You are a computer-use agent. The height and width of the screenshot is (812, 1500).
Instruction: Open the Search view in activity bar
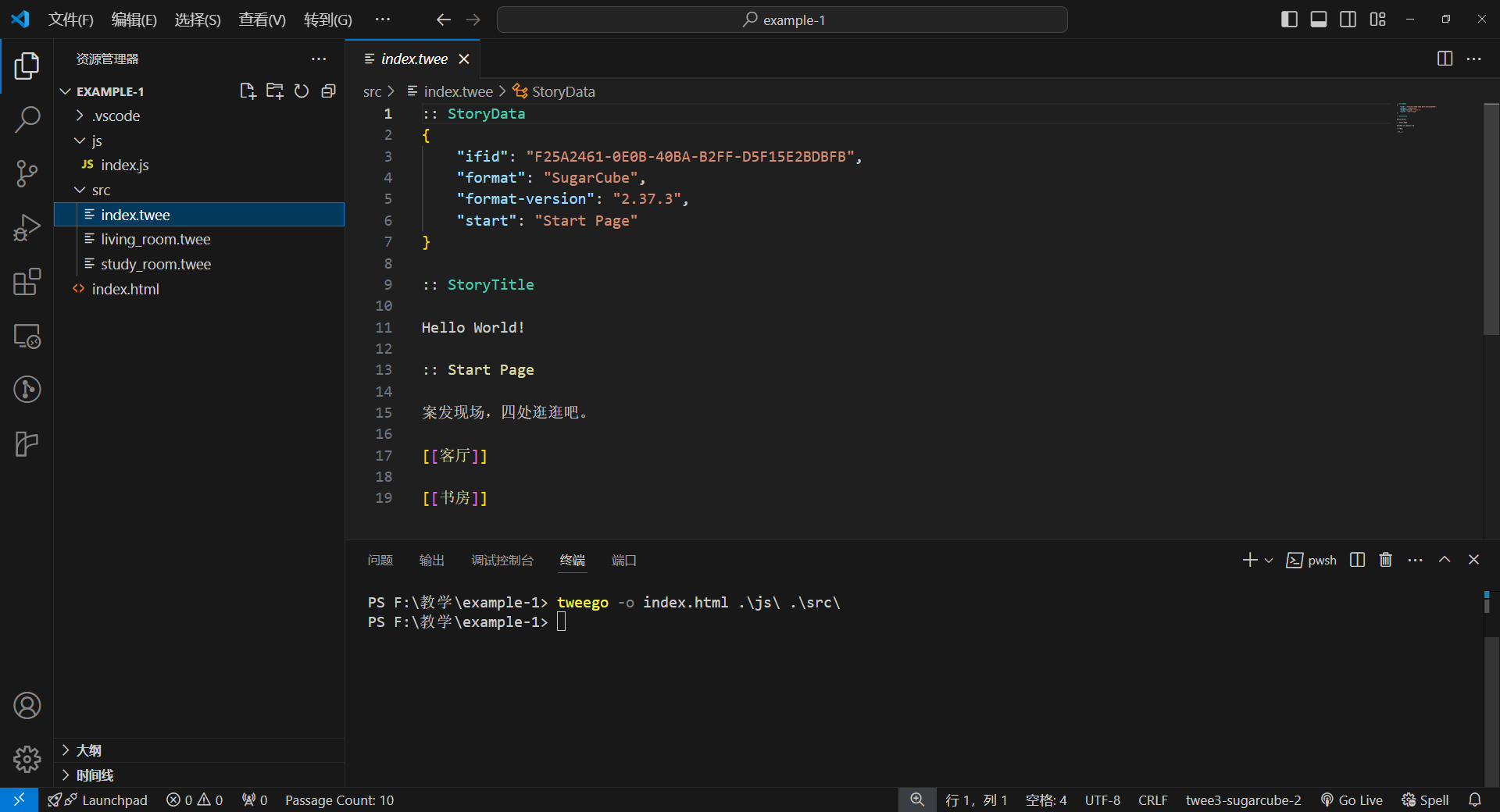27,119
